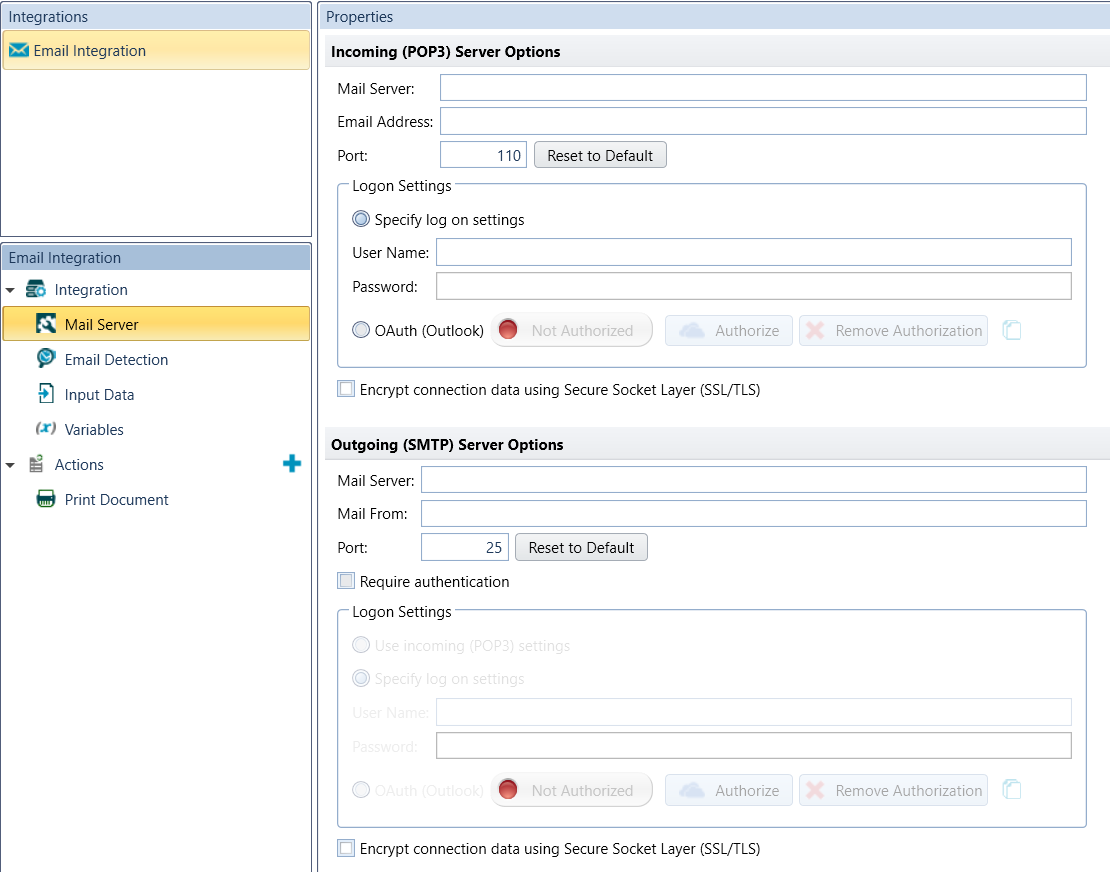Select Email Integration in Integrations list
The height and width of the screenshot is (872, 1110).
click(156, 50)
